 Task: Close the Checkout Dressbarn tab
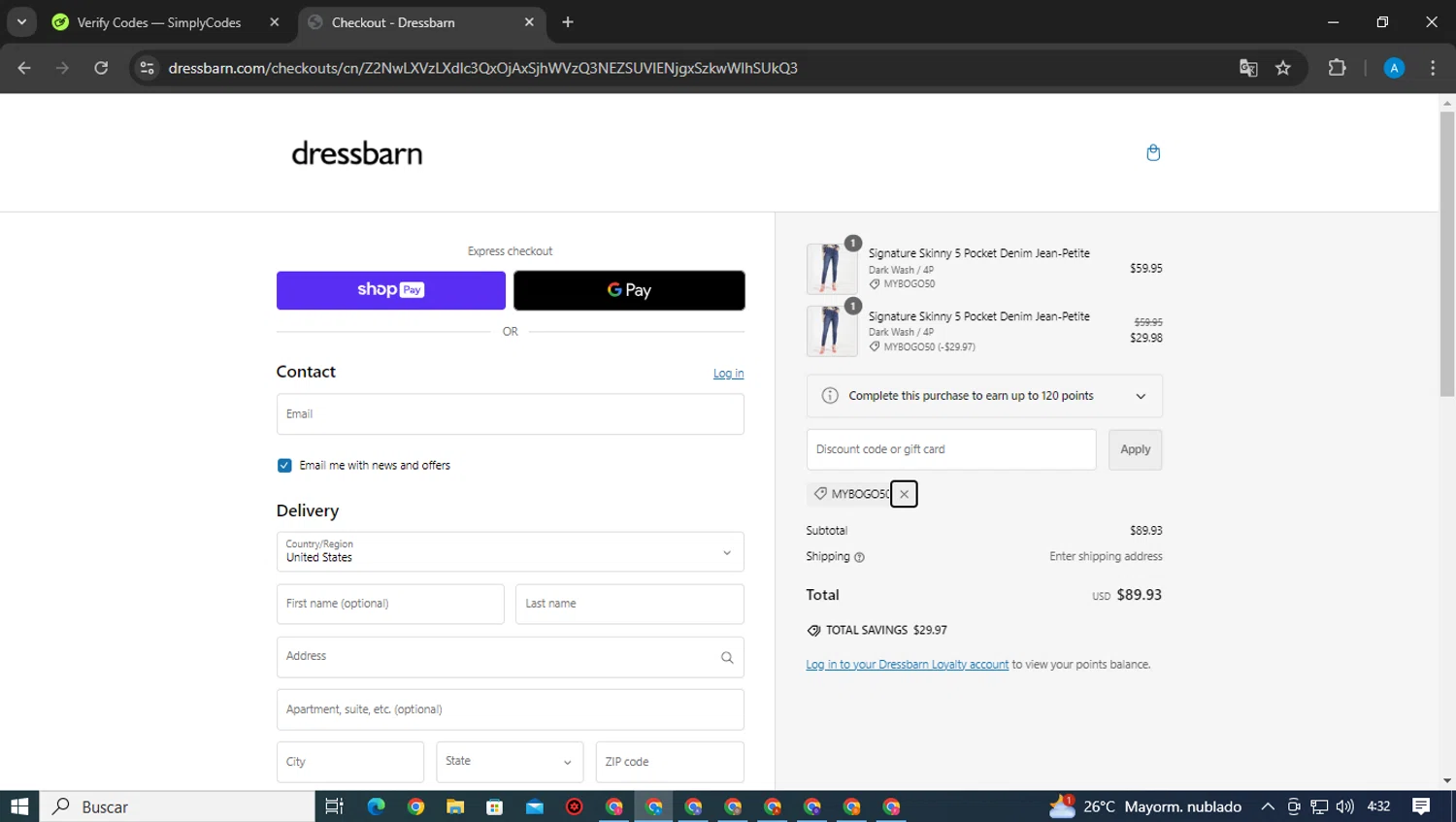click(x=529, y=22)
